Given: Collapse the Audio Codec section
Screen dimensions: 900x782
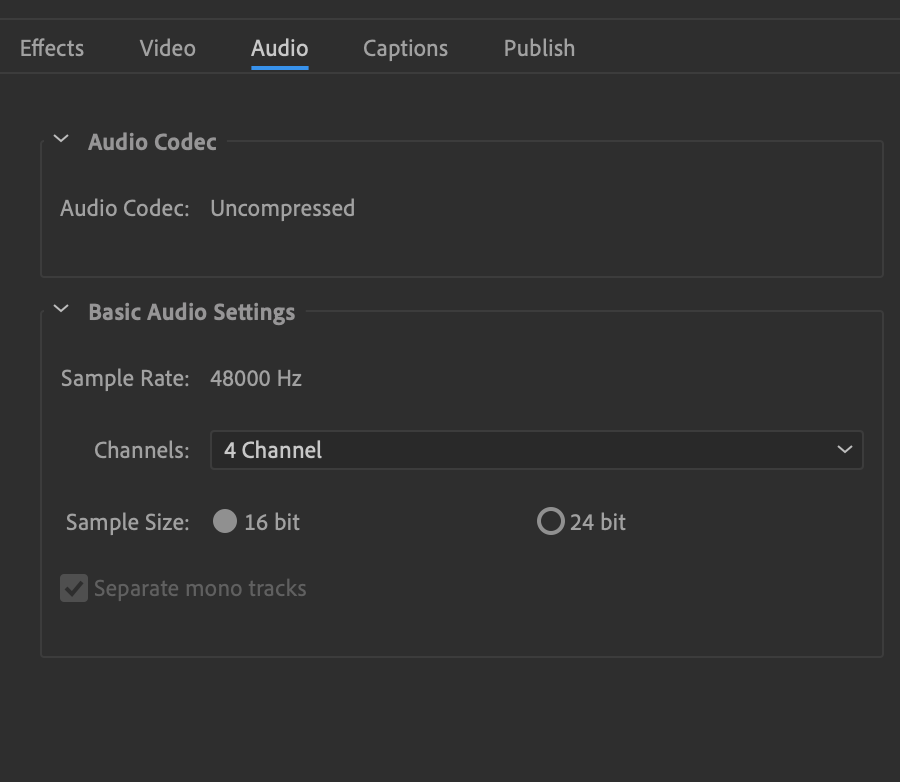Looking at the screenshot, I should pos(62,142).
